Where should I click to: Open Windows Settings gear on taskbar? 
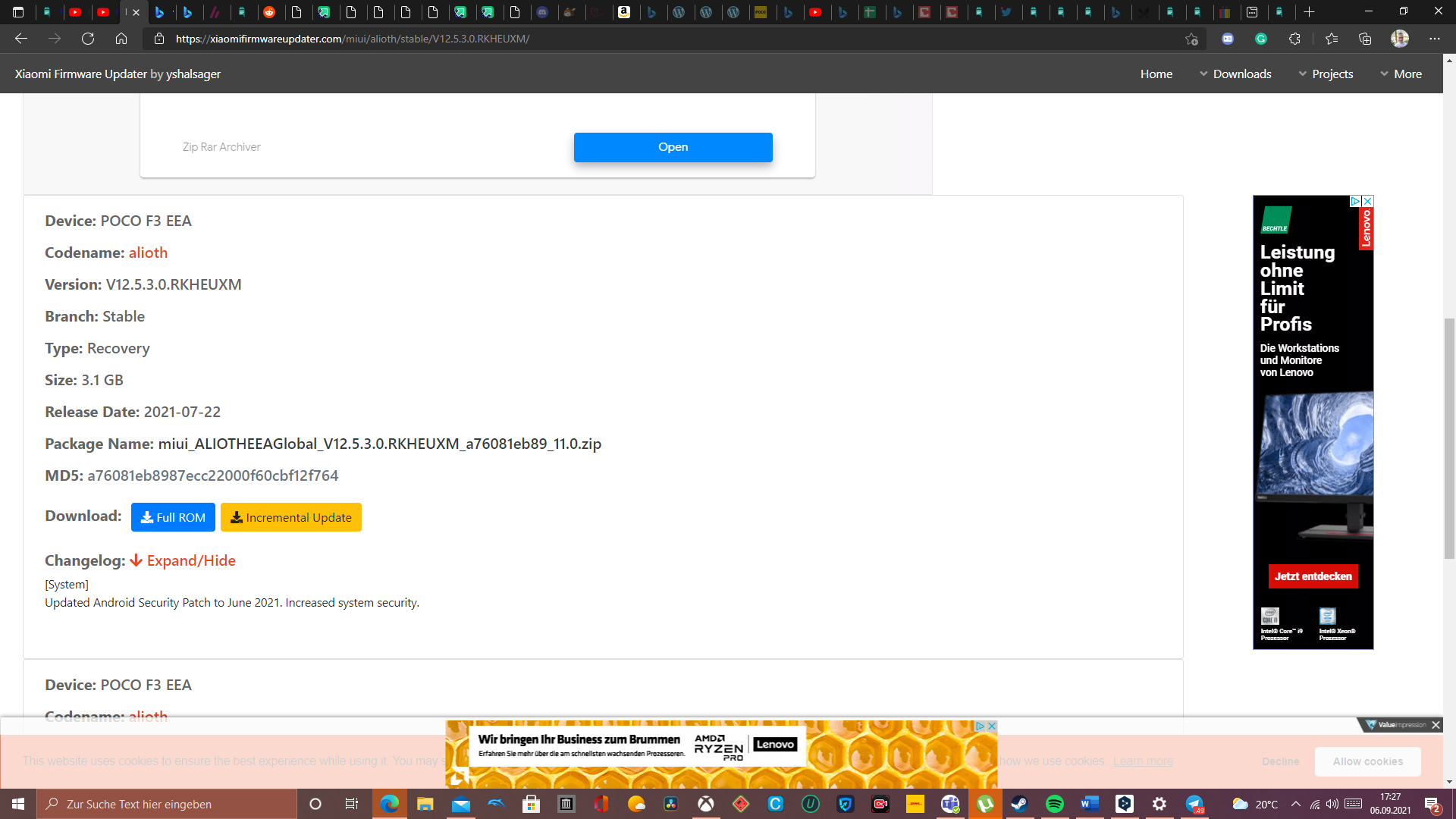pyautogui.click(x=1159, y=804)
